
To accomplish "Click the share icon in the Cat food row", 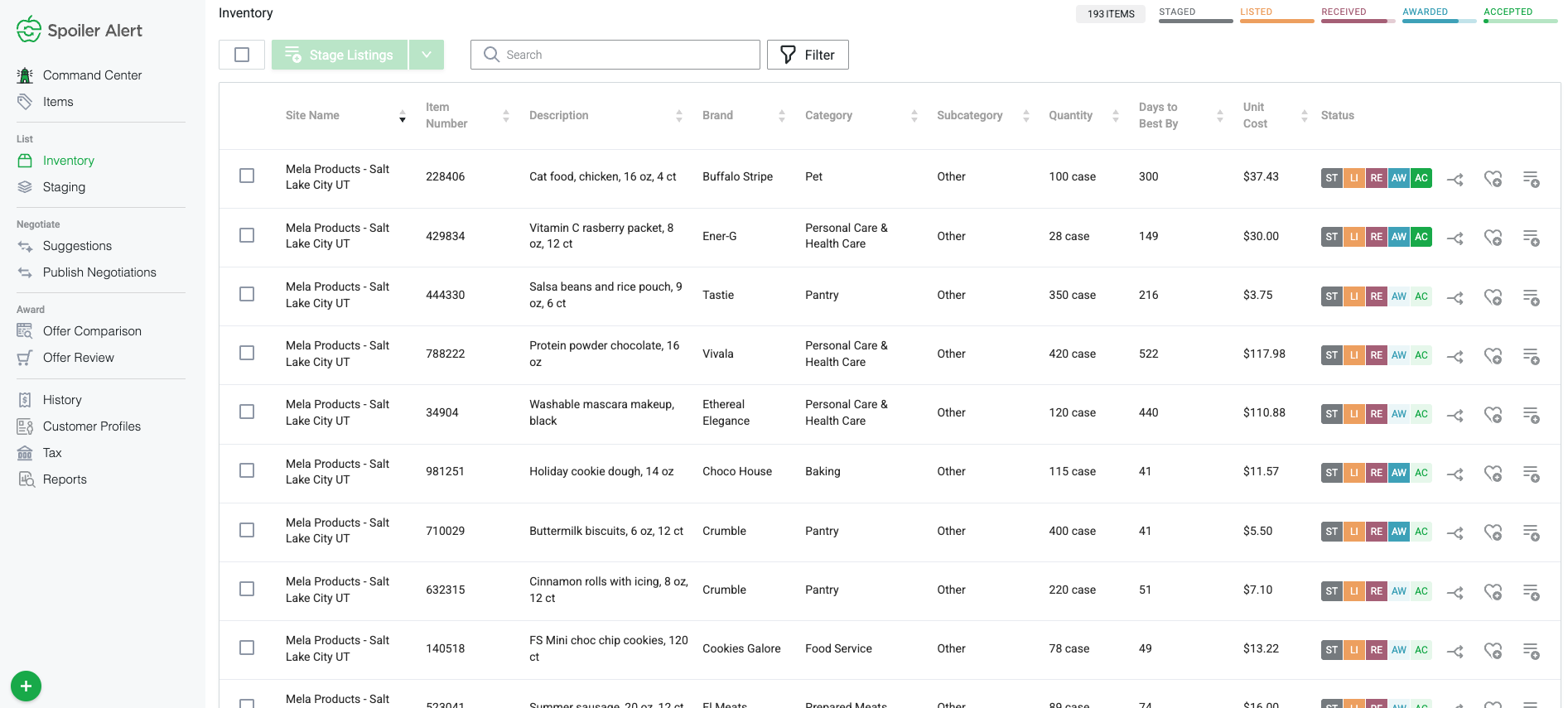I will (x=1455, y=179).
